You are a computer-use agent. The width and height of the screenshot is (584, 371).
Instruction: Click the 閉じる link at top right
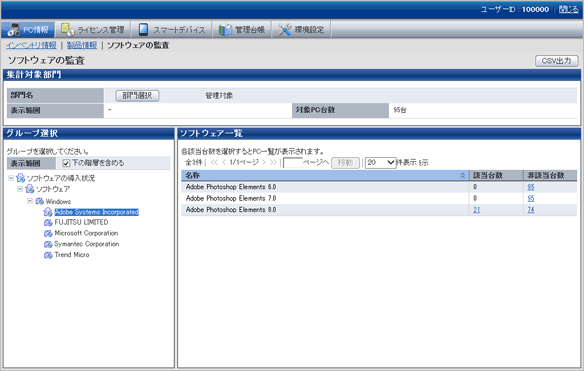coord(568,9)
